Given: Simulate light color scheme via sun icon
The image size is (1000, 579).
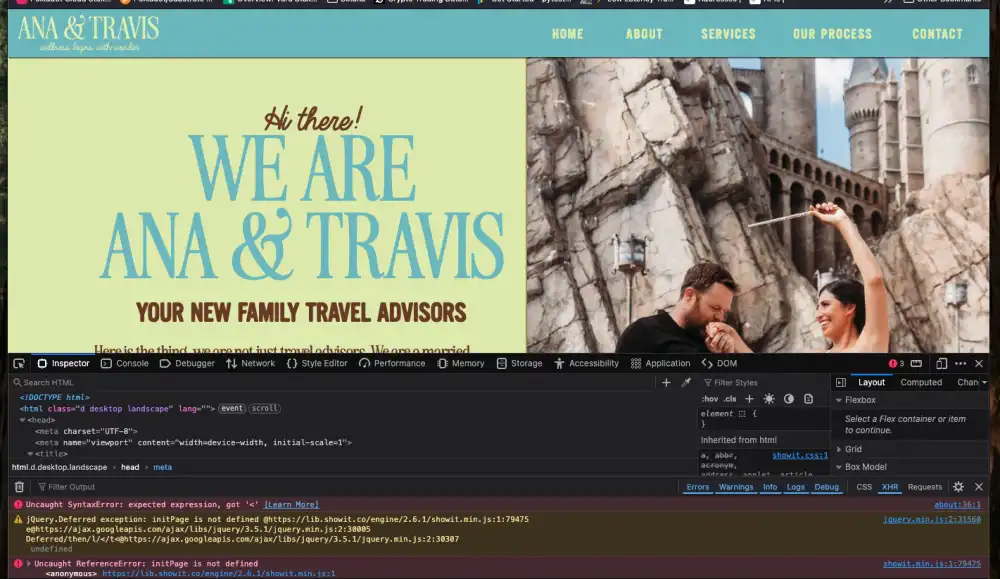Looking at the screenshot, I should point(769,397).
